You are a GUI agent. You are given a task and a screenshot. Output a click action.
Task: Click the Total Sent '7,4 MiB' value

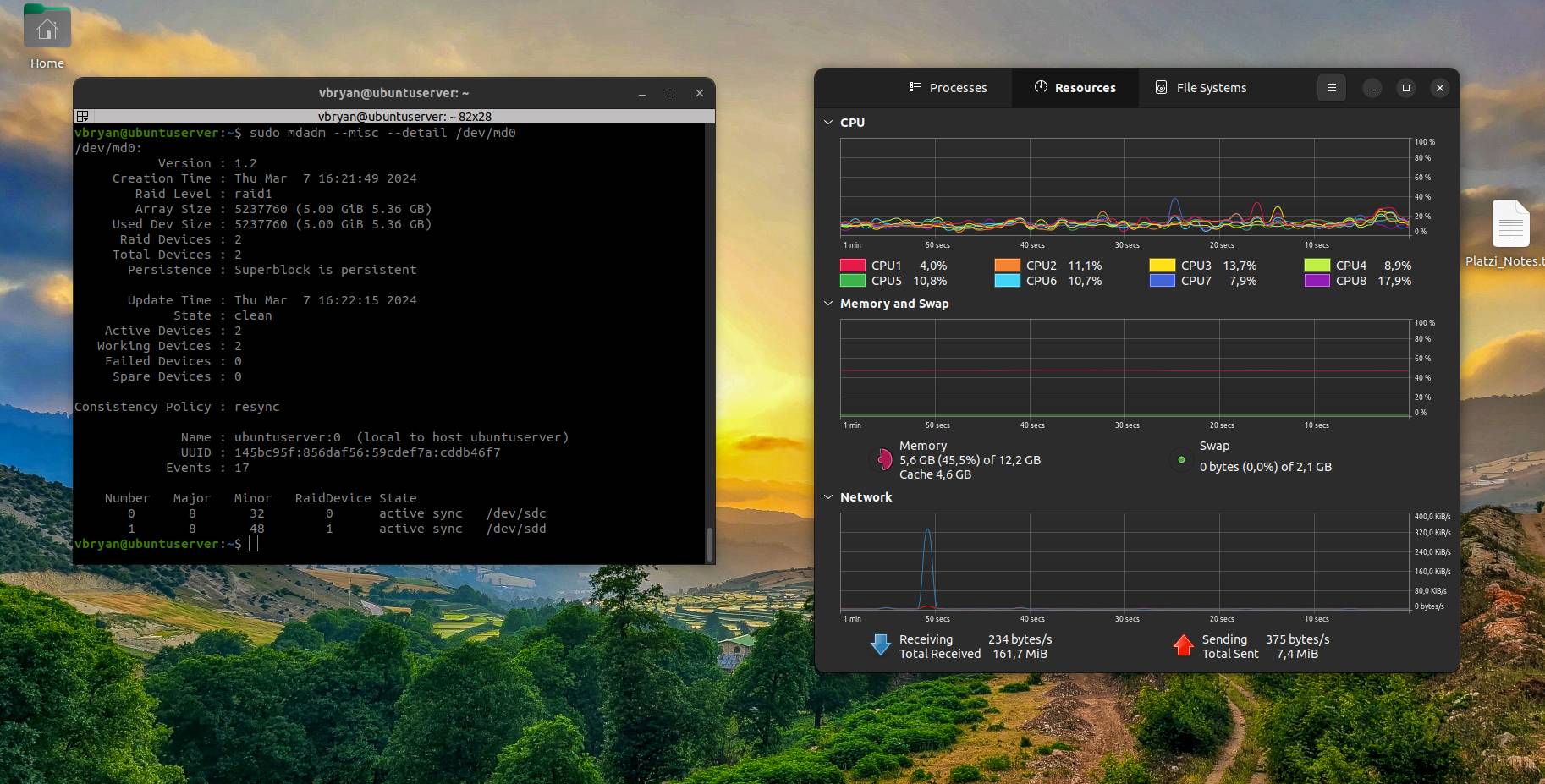pyautogui.click(x=1297, y=654)
